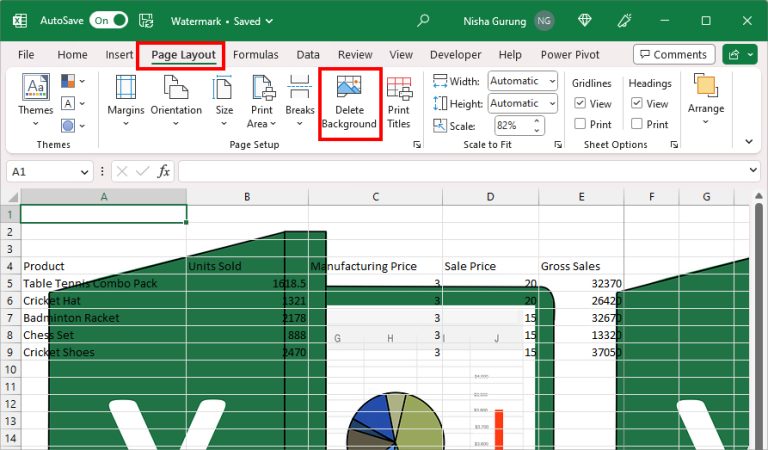The image size is (768, 450).
Task: Open the Margins options
Action: click(x=126, y=100)
